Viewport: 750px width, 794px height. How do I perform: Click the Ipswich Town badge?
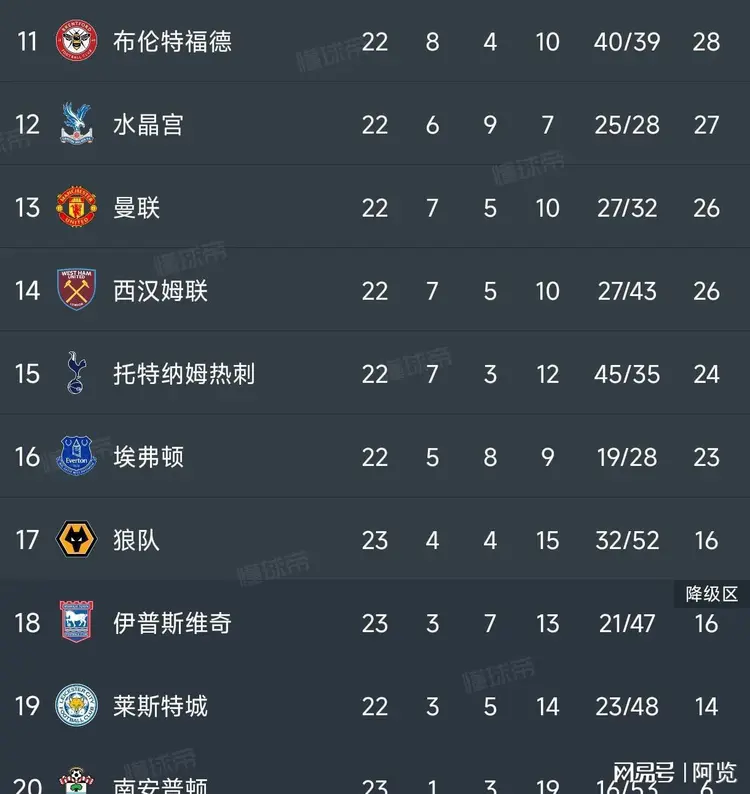76,623
